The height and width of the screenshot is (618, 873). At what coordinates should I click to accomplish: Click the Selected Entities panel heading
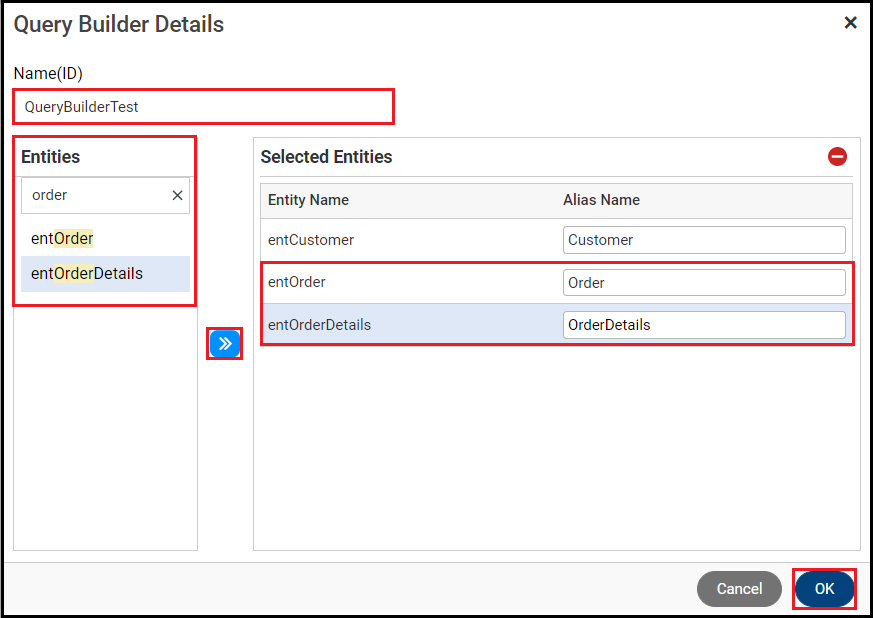click(326, 157)
